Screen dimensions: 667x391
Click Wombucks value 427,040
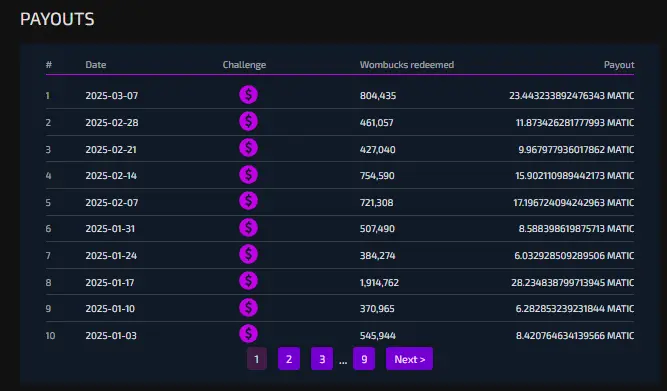[x=377, y=150]
